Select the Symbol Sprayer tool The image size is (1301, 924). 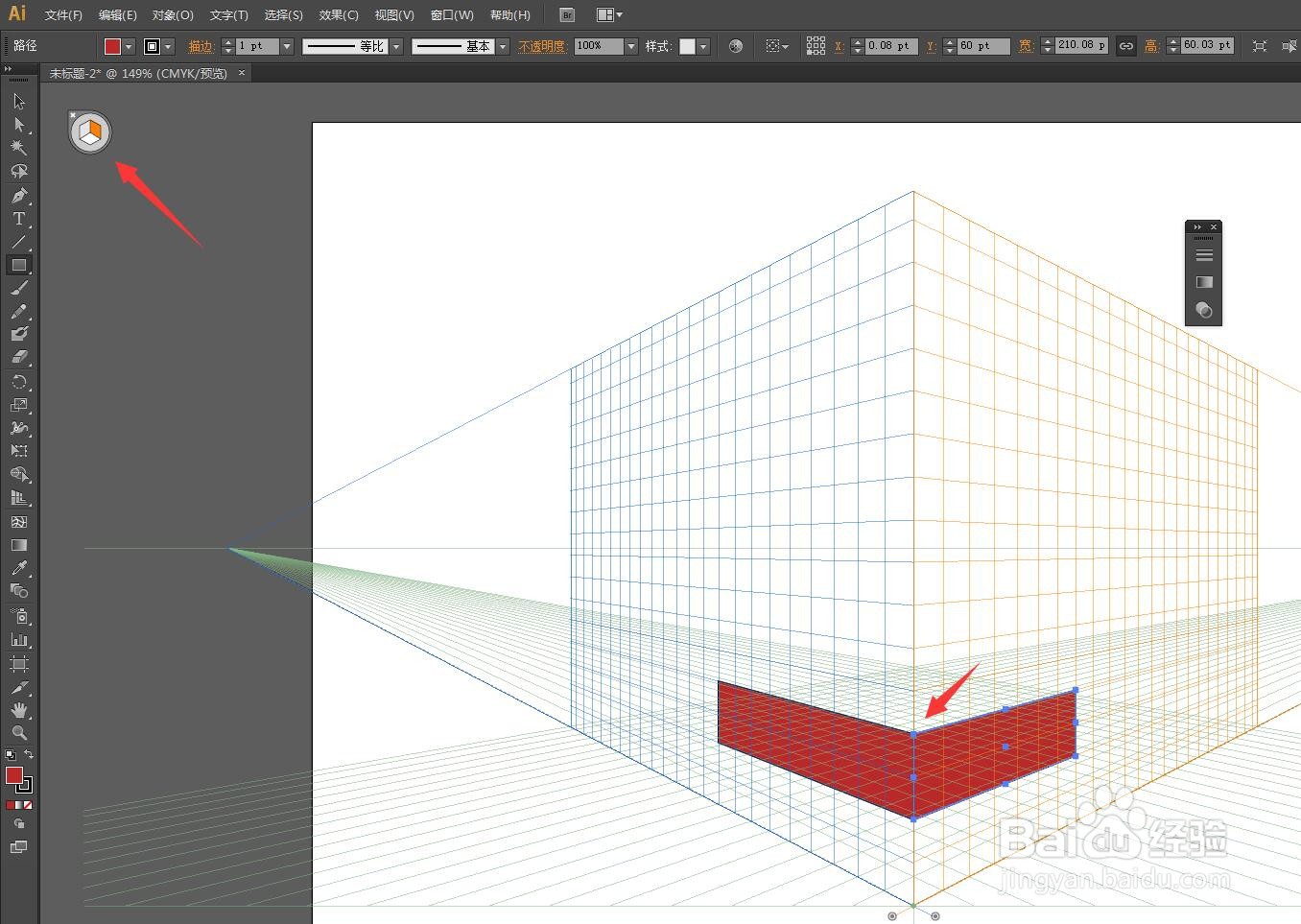pyautogui.click(x=19, y=616)
